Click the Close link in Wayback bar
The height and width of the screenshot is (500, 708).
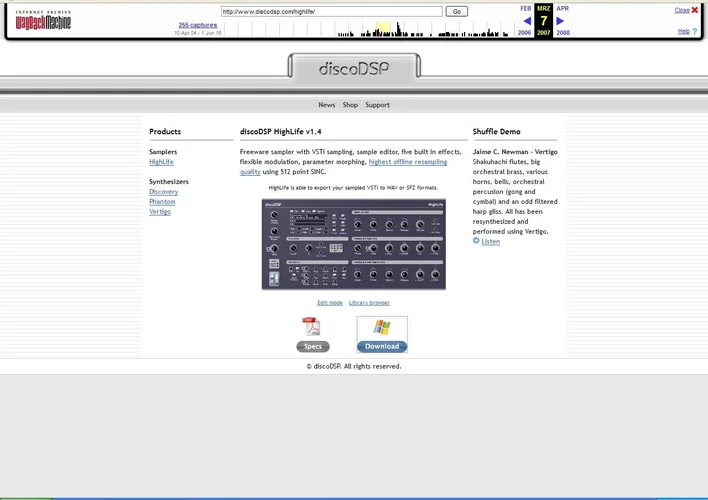tap(682, 10)
